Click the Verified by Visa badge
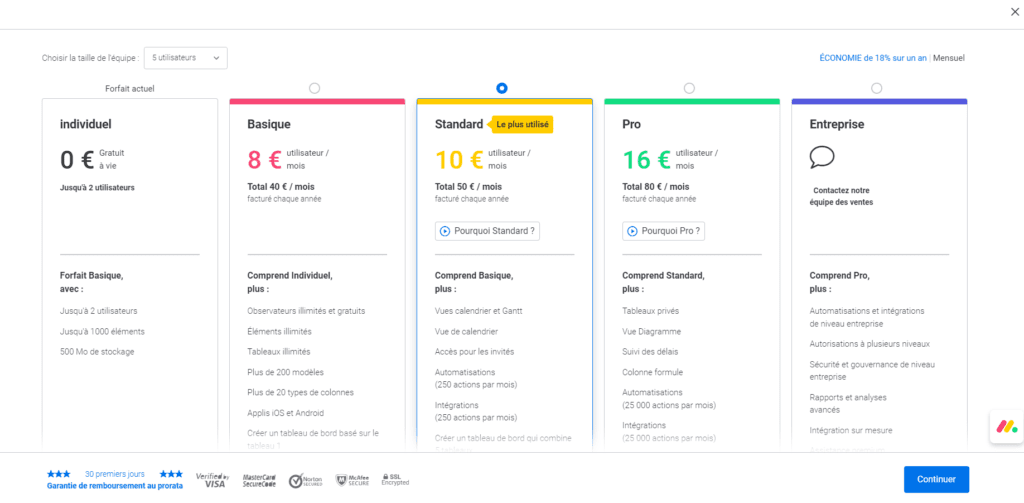Image resolution: width=1024 pixels, height=503 pixels. tap(211, 480)
